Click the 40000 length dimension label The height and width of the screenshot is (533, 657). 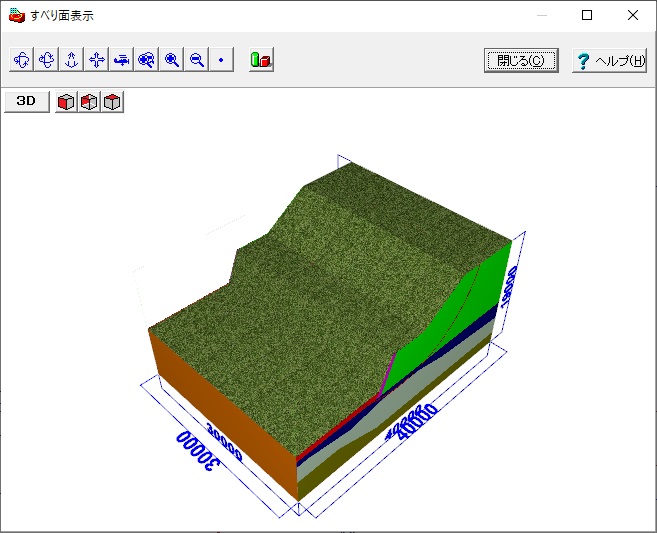tap(417, 421)
